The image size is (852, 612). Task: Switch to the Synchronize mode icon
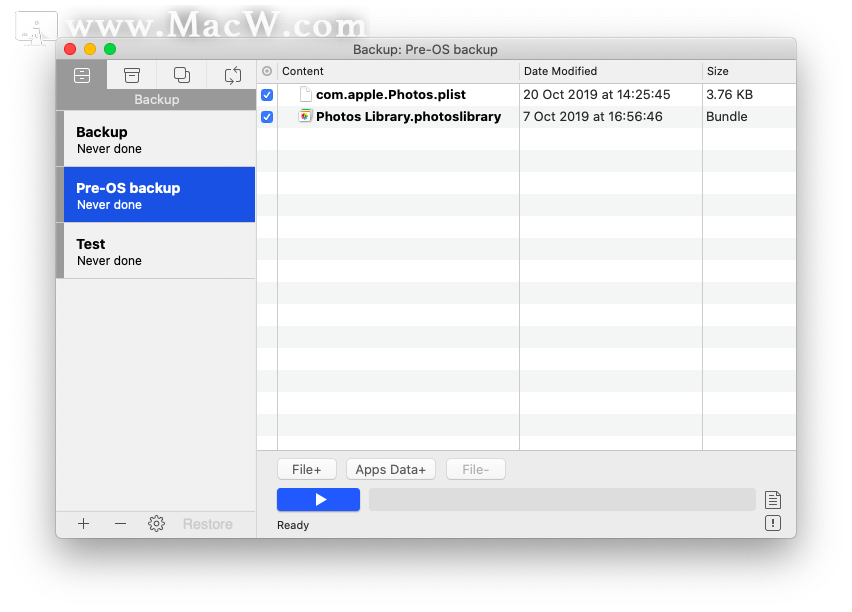coord(233,75)
